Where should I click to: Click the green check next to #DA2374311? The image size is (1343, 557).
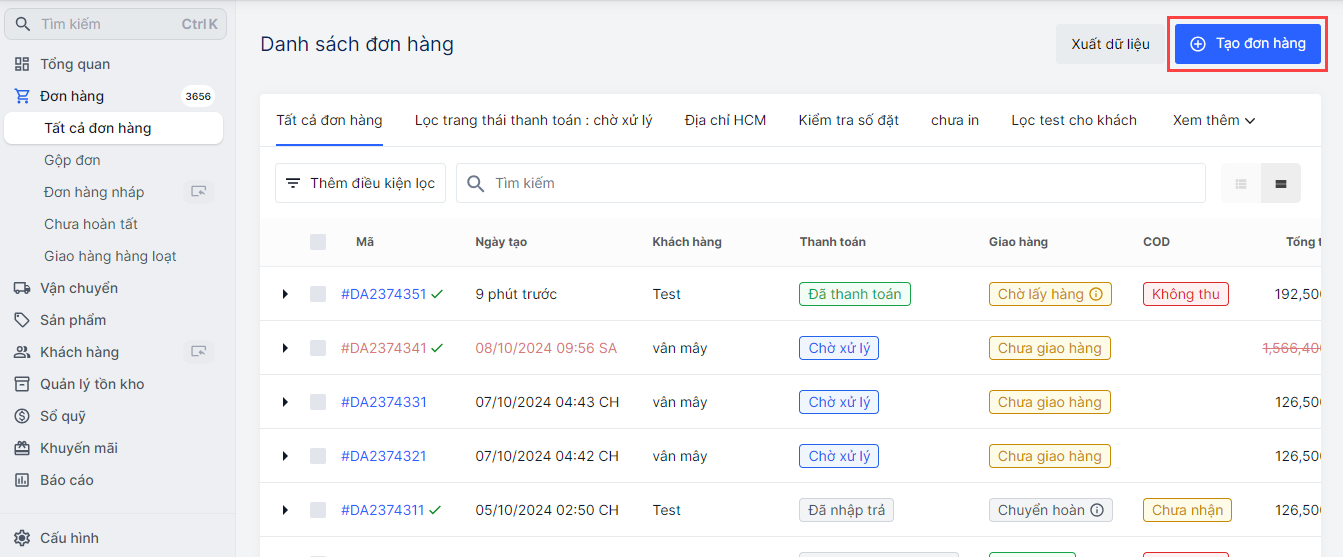(435, 510)
